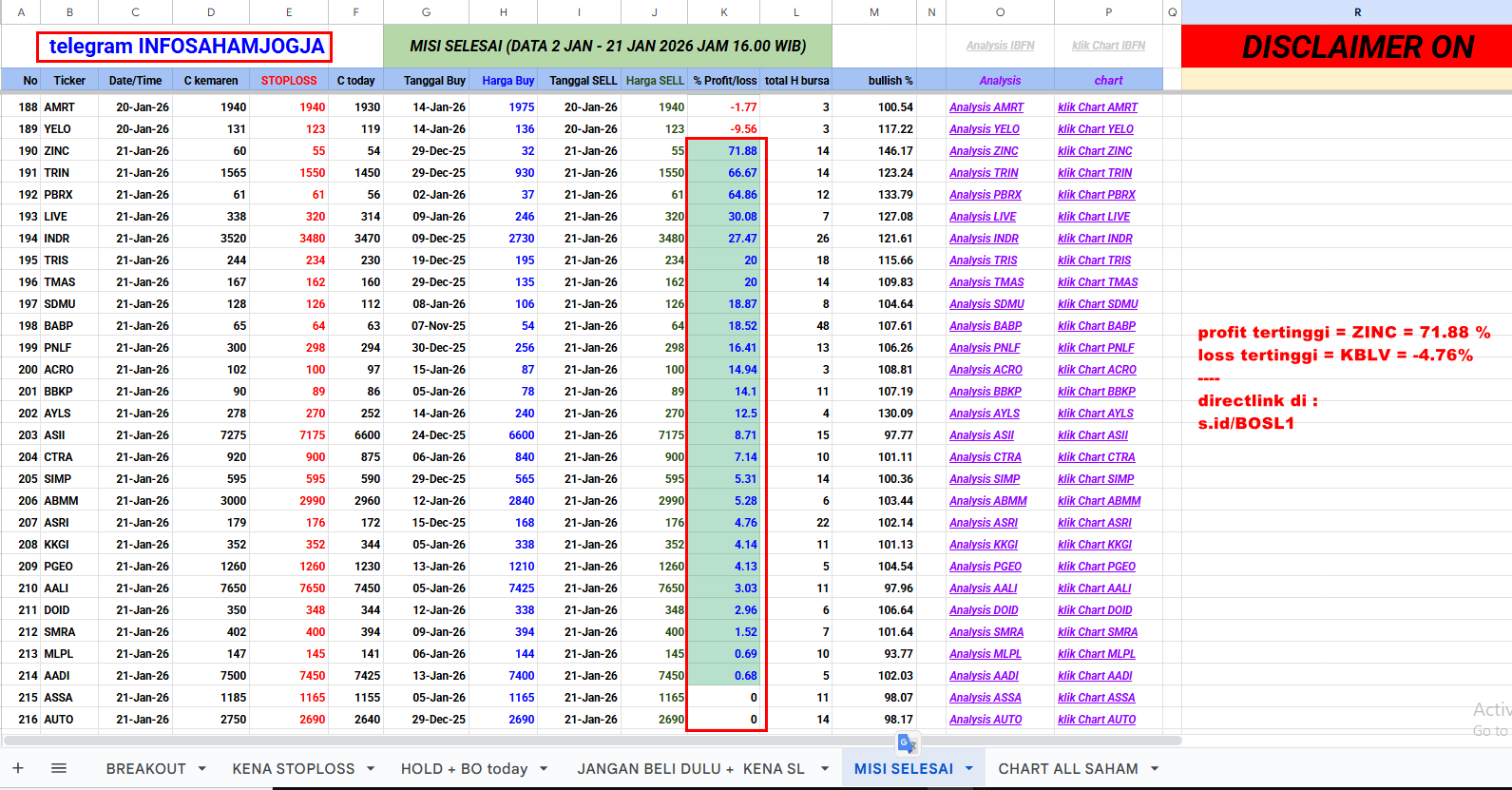Screen dimensions: 1512x790
Task: Open klik Chart TRIN link
Action: pyautogui.click(x=1095, y=173)
